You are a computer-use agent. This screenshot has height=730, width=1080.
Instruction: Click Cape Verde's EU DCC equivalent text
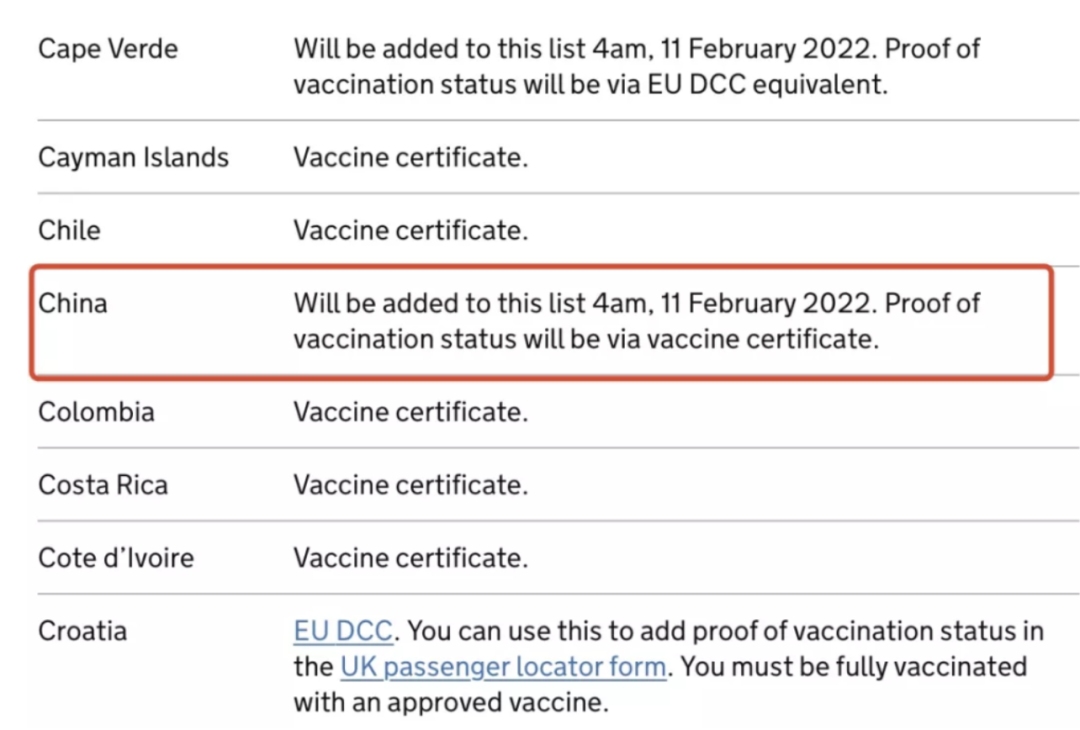[x=767, y=85]
